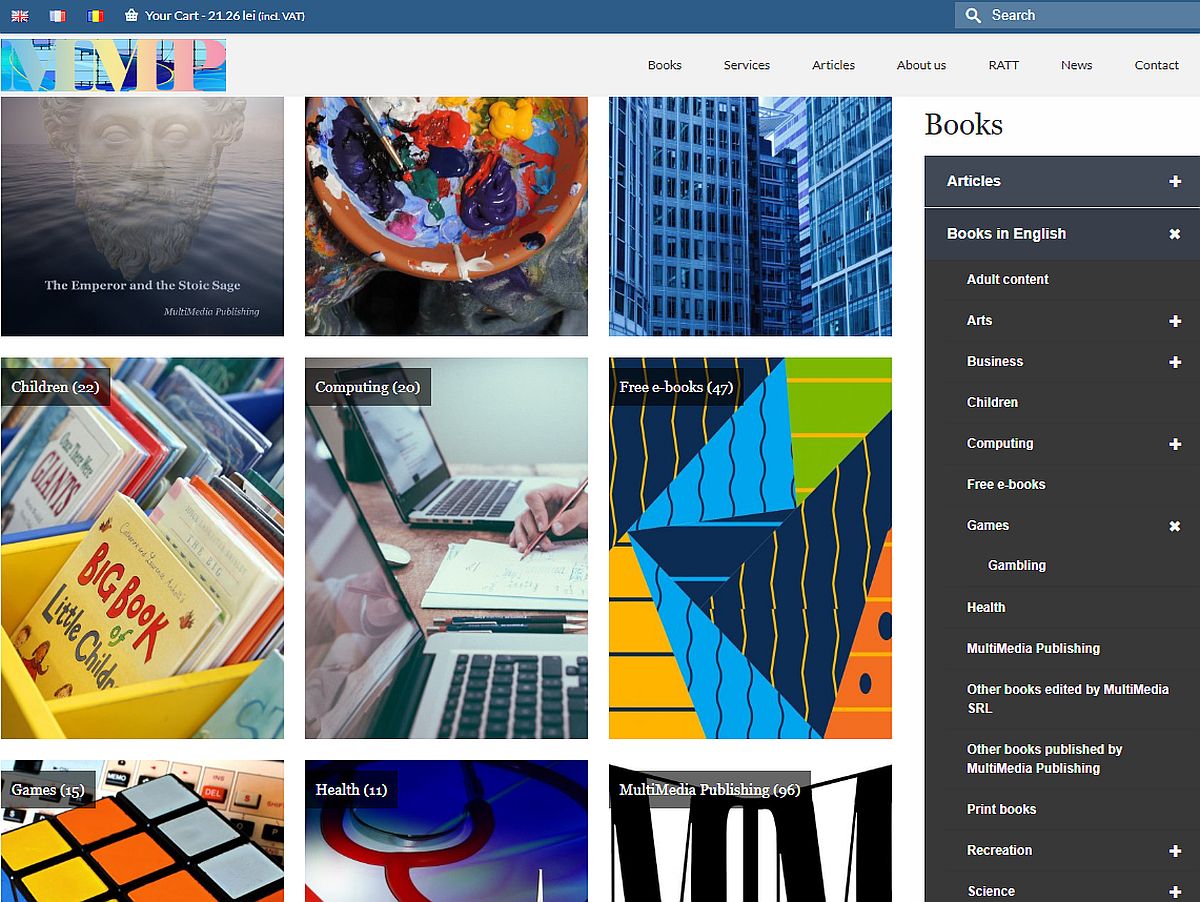Switch language using the Romanian flag
This screenshot has height=902, width=1200.
coord(95,16)
